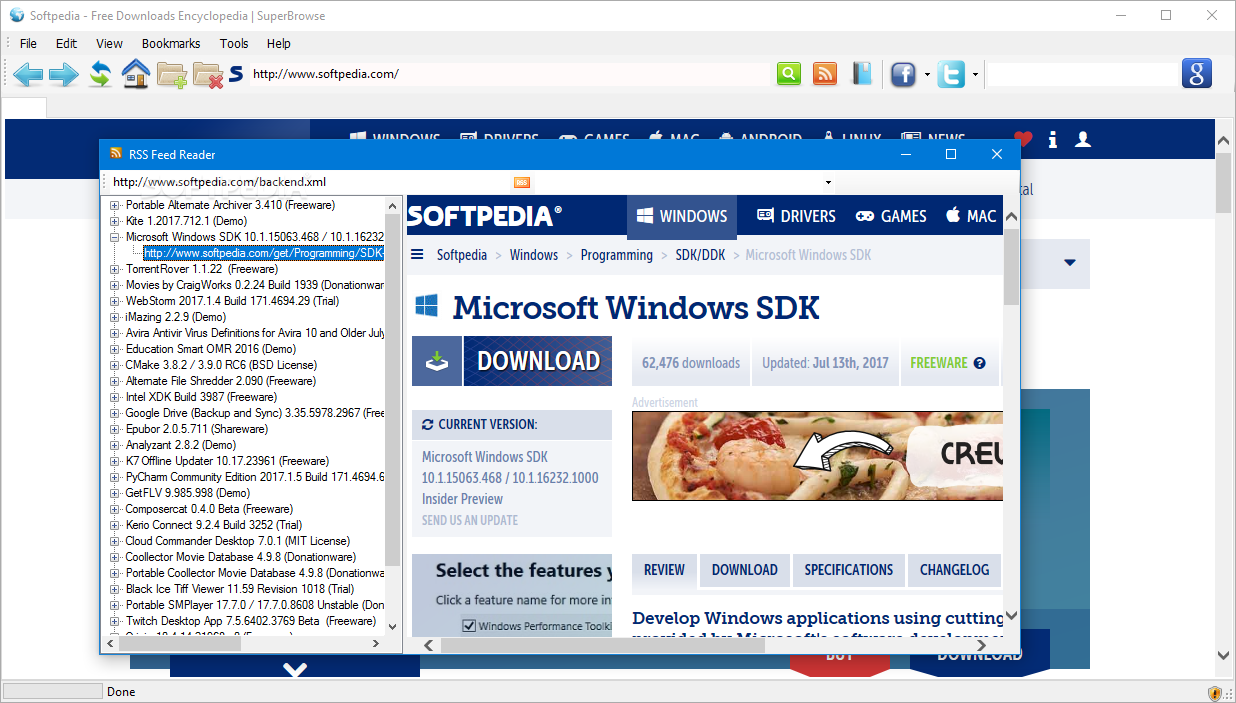Open the home page icon

(136, 74)
